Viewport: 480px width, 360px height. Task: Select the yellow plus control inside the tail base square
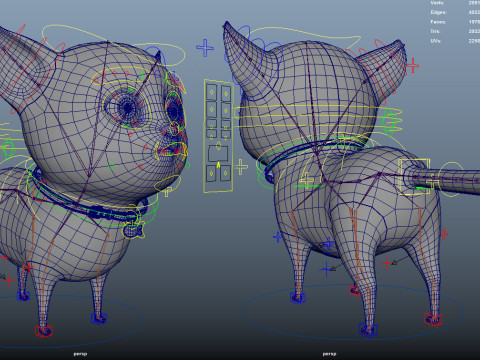click(432, 182)
